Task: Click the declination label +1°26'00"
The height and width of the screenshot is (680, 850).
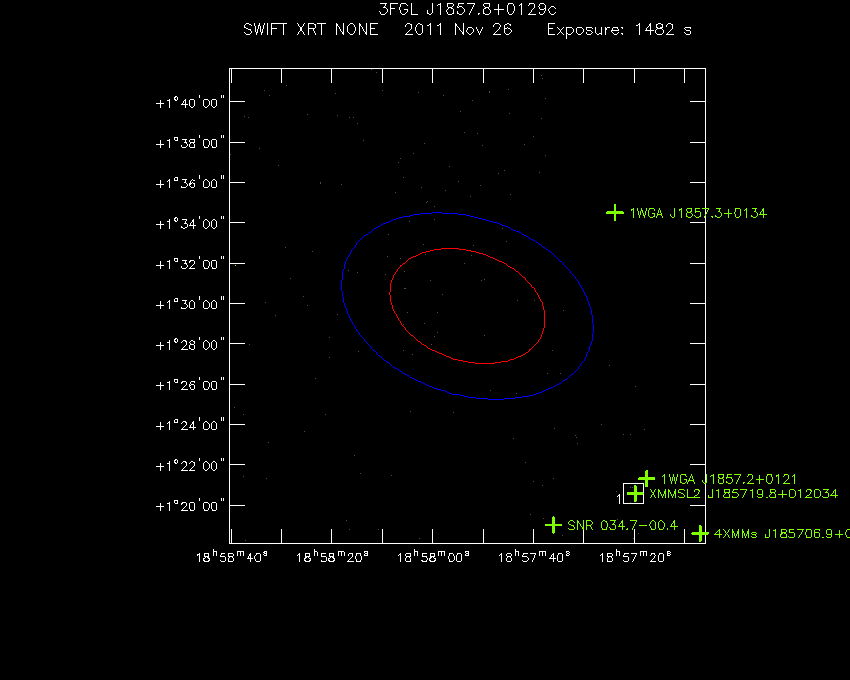Action: [x=190, y=385]
